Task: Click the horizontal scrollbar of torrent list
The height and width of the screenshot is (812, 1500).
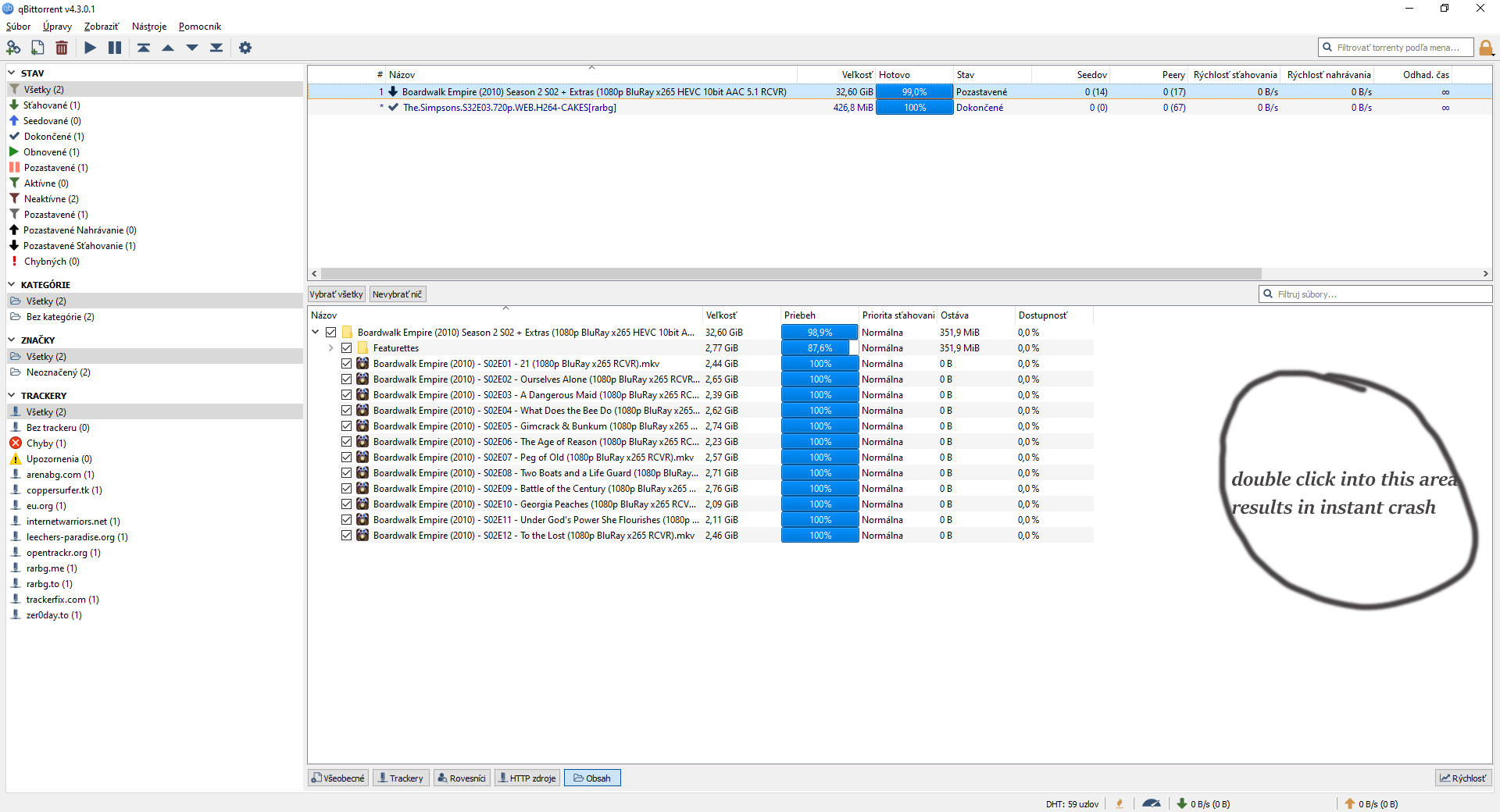Action: (791, 274)
